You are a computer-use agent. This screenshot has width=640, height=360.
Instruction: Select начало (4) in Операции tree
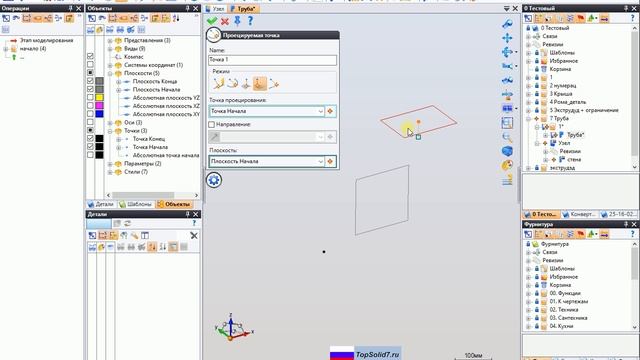pos(33,49)
